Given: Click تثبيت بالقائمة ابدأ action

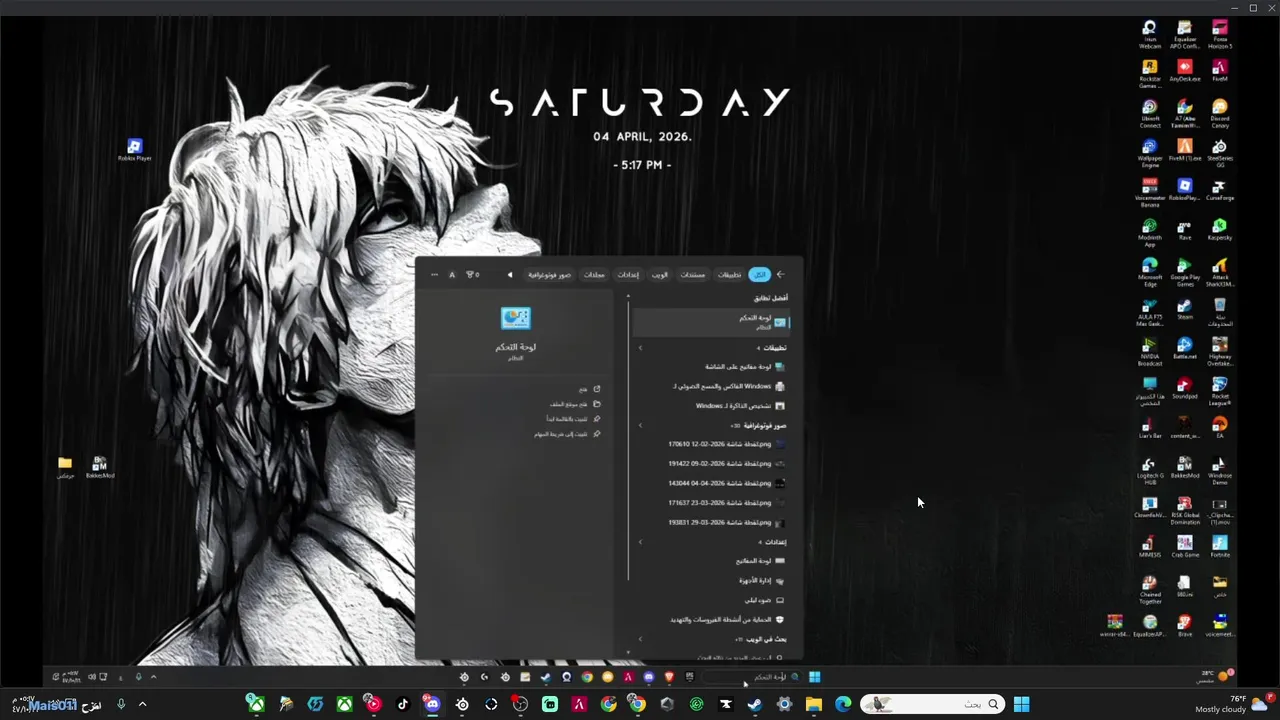Looking at the screenshot, I should tap(573, 419).
